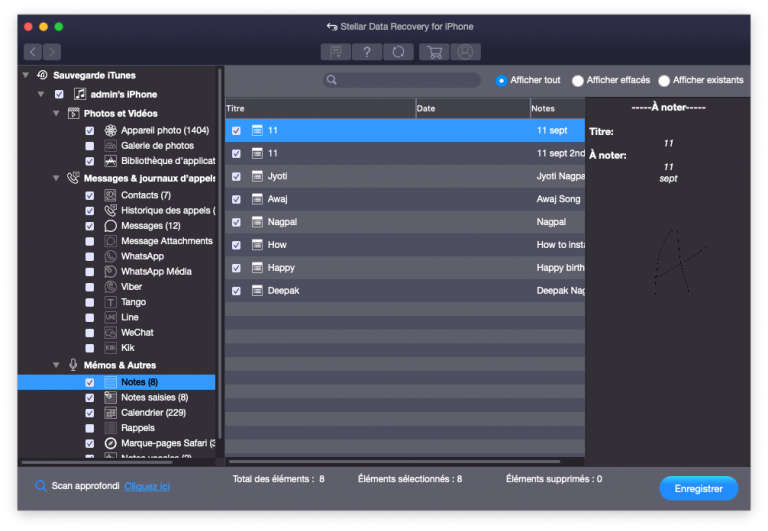Click the Sauvegarde iTunes backup icon
The image size is (768, 531).
point(43,75)
